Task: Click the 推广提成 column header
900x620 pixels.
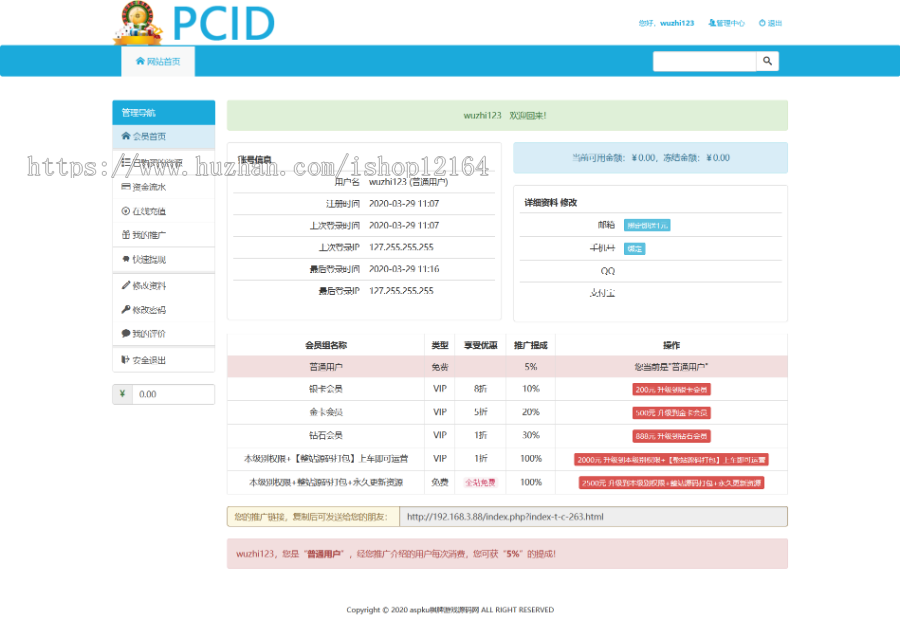Action: [531, 345]
